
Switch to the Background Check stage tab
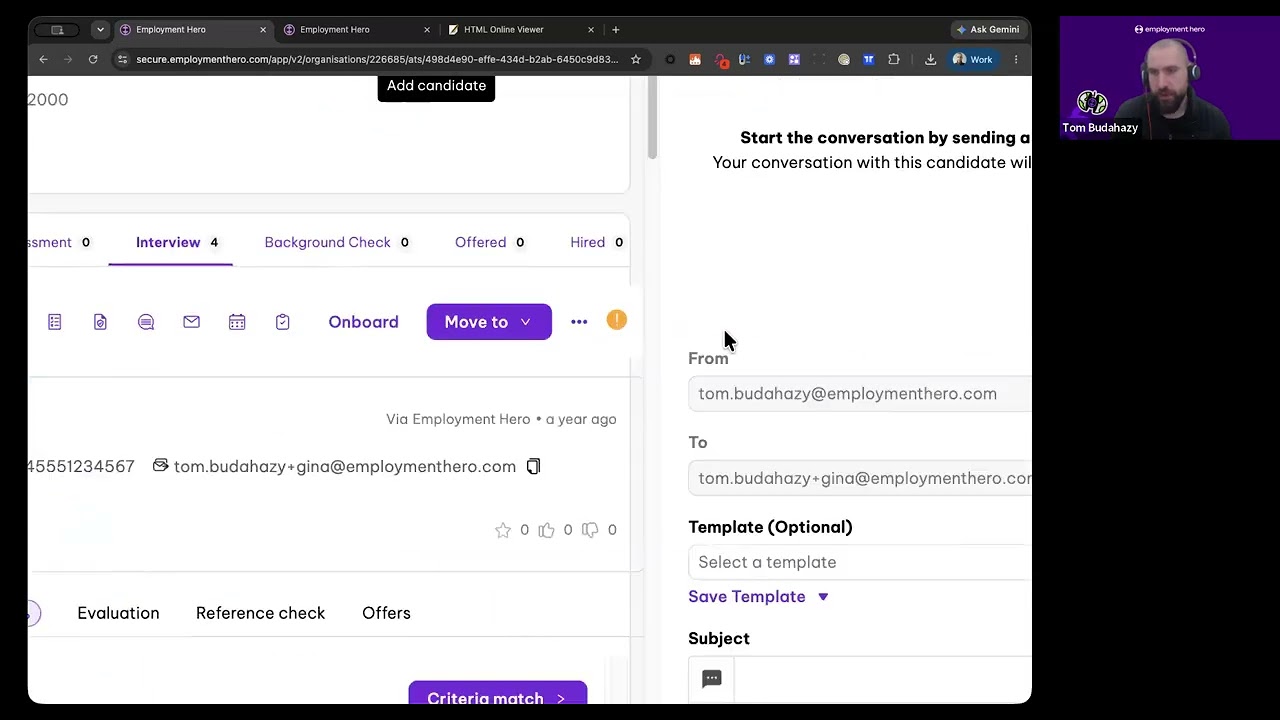(336, 243)
